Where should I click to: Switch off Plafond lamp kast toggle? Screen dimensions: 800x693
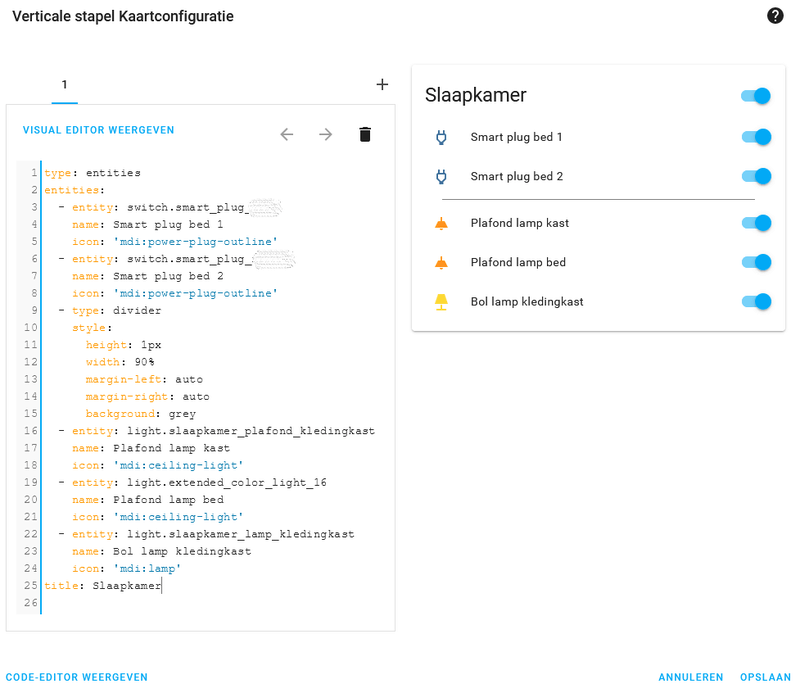coord(756,223)
